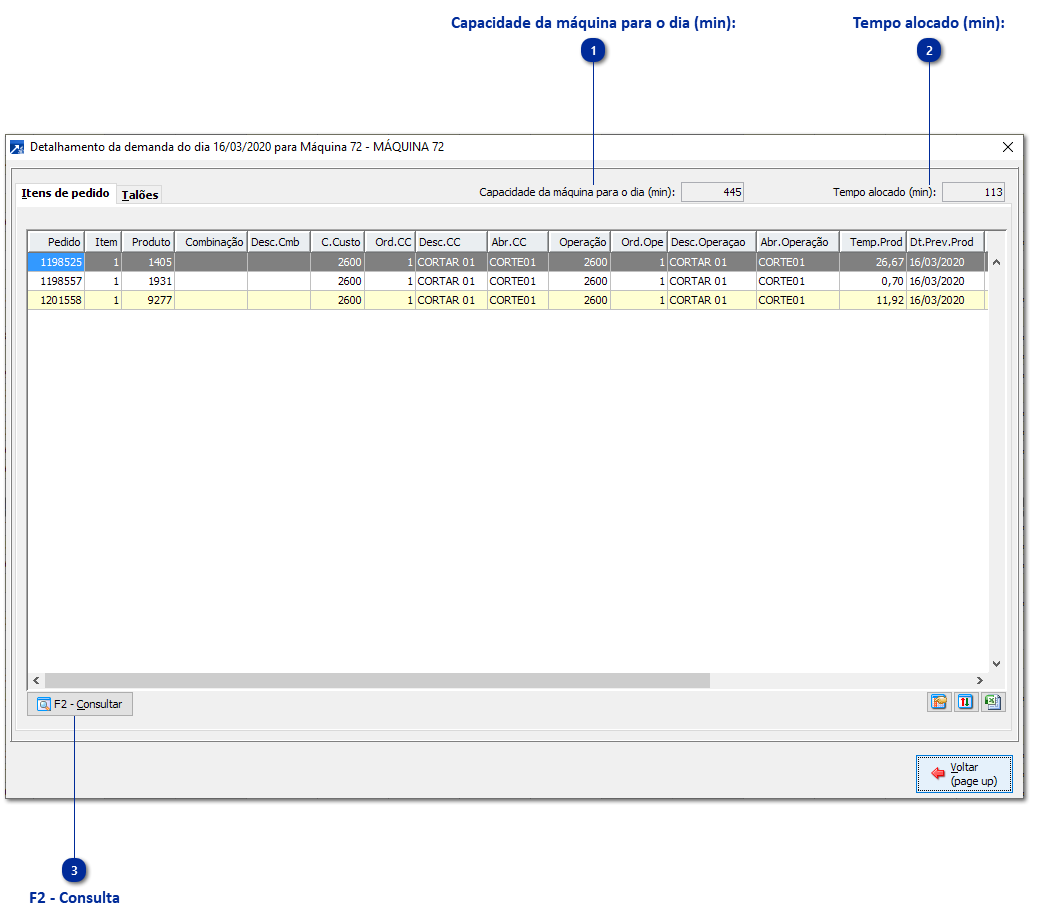
Task: Click the Temp.Prod value 11,92
Action: (872, 300)
